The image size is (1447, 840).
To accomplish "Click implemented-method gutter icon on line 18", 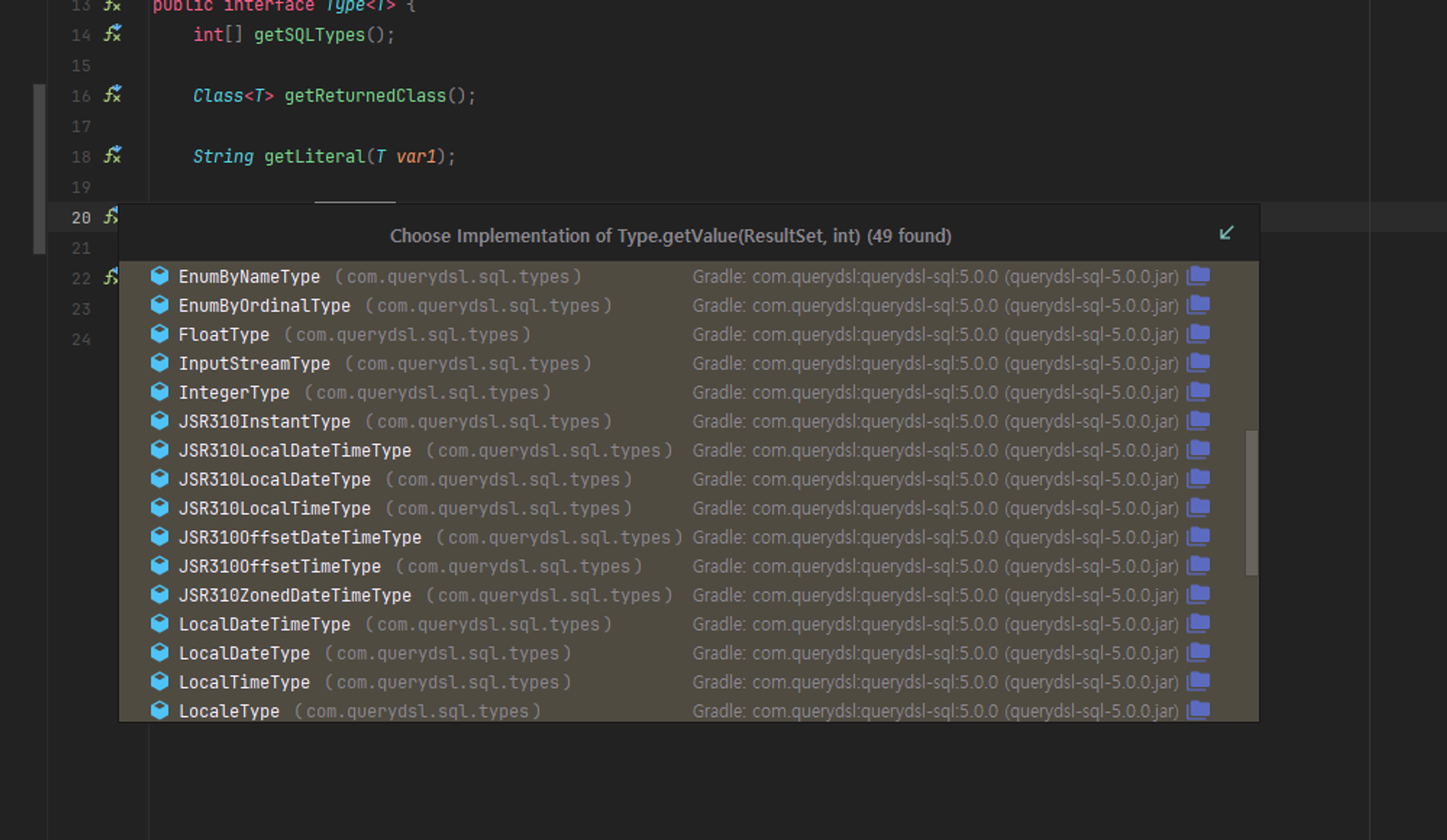I will tap(112, 156).
